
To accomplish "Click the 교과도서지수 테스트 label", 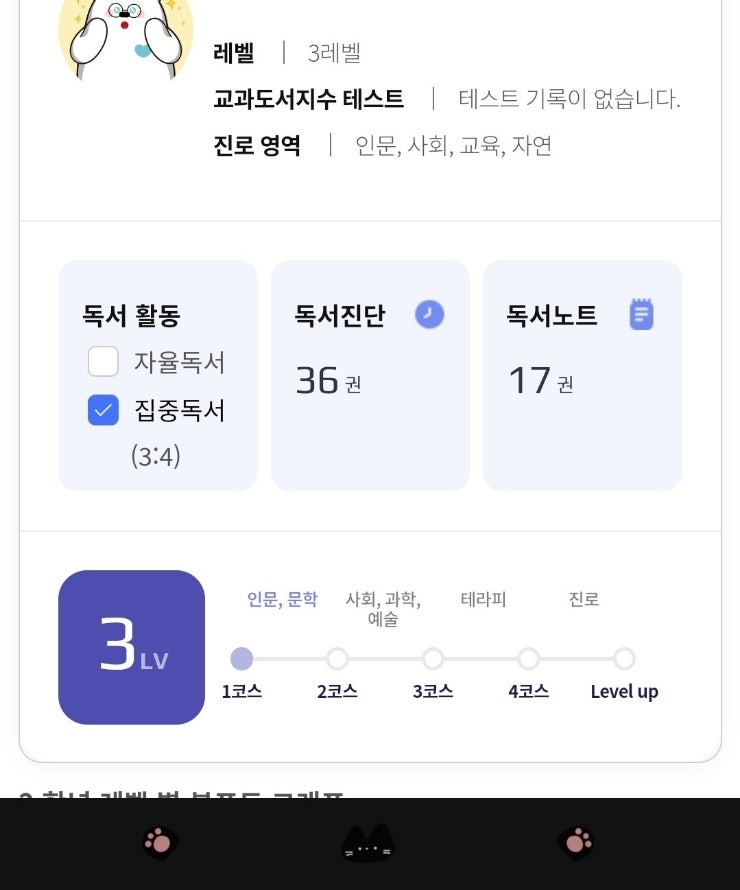I will tap(308, 99).
